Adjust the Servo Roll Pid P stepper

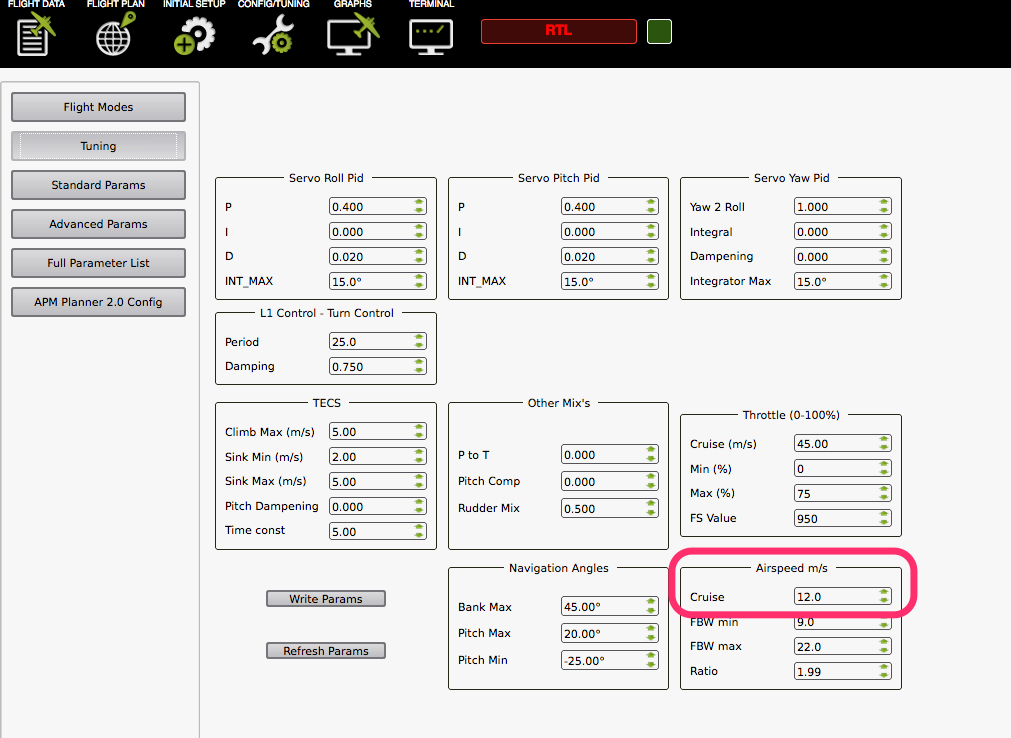tap(419, 207)
